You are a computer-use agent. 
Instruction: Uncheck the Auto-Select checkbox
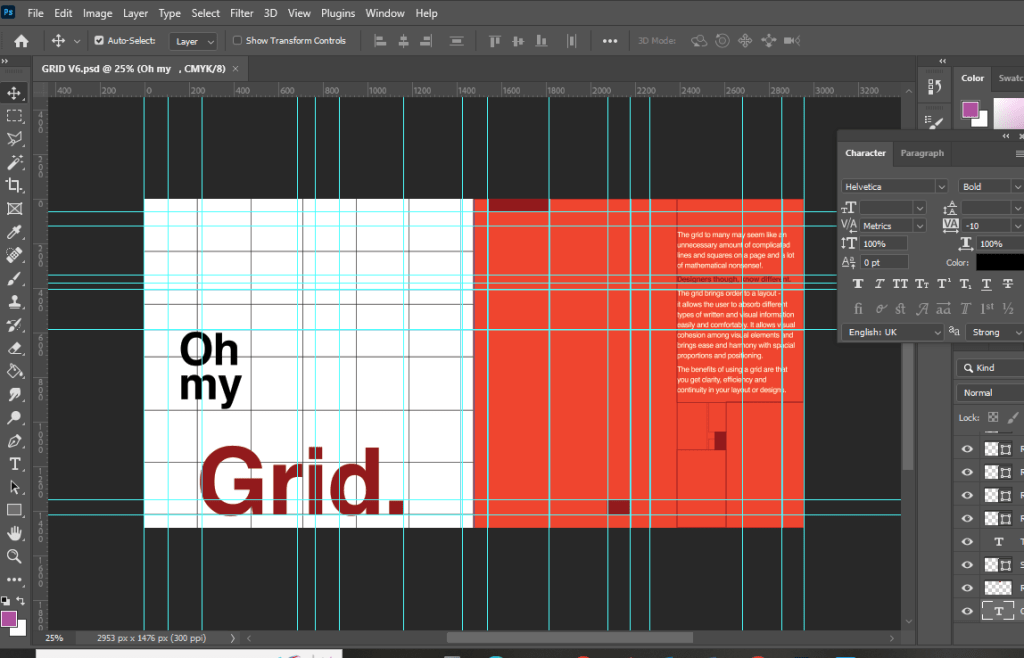pos(99,41)
